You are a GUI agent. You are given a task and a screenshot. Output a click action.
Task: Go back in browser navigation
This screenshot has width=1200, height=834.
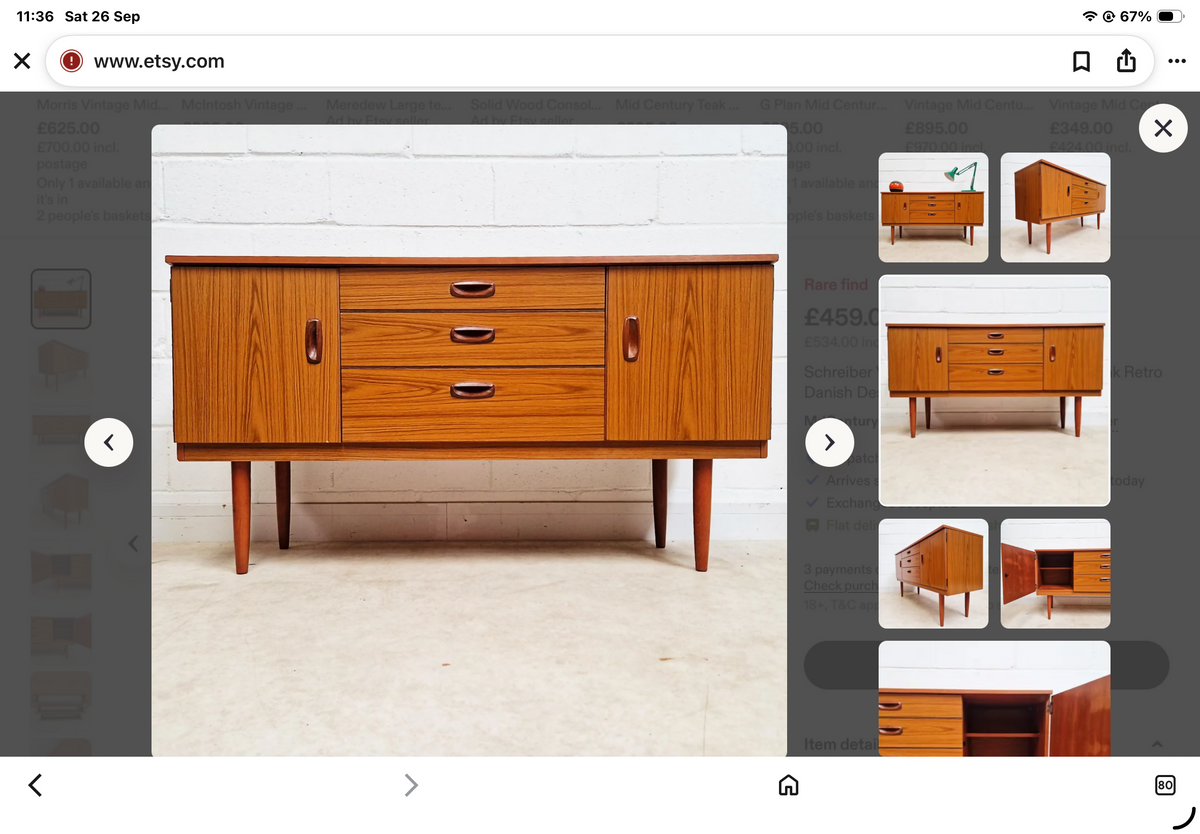(x=35, y=786)
